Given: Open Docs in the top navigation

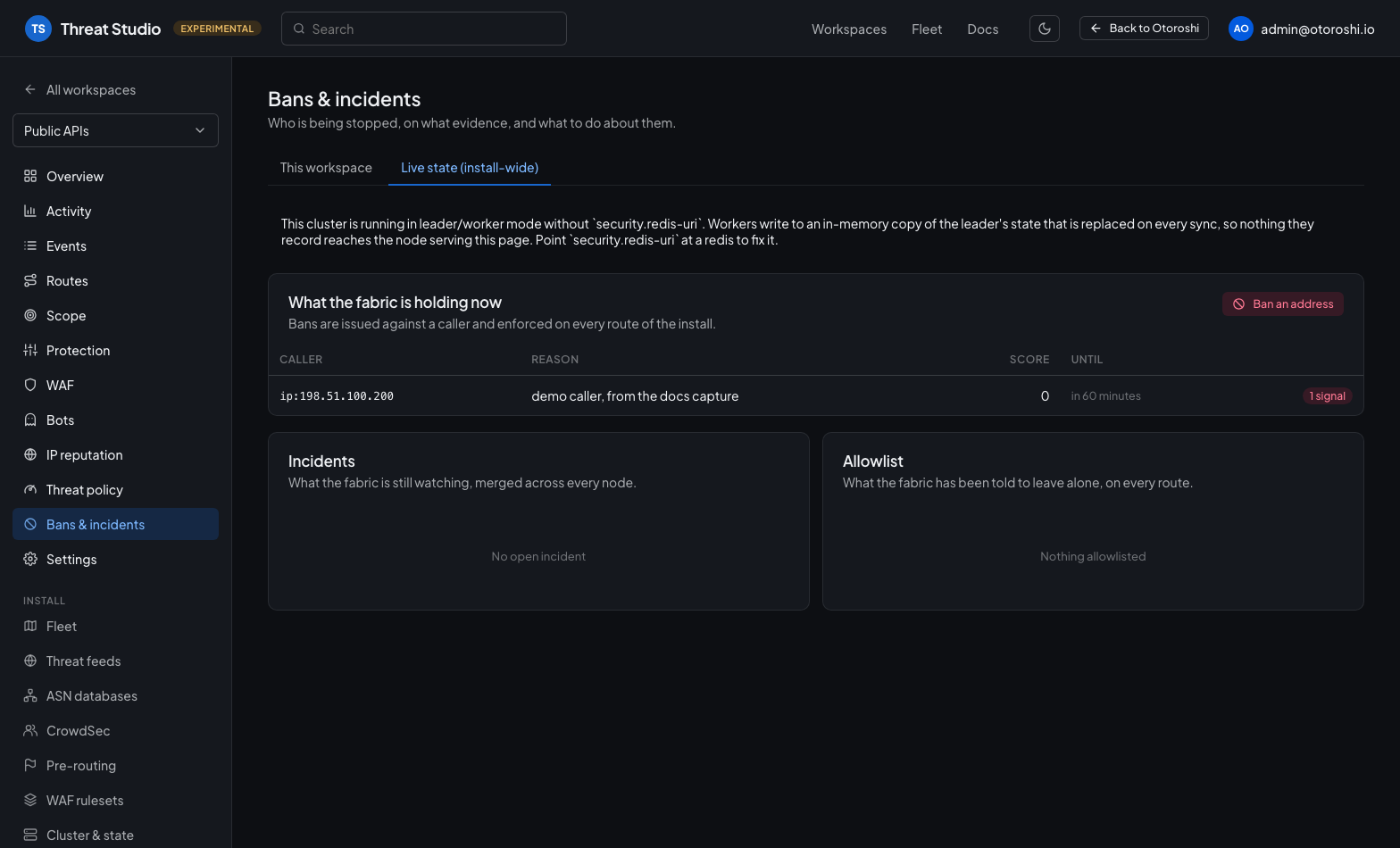Looking at the screenshot, I should (983, 29).
